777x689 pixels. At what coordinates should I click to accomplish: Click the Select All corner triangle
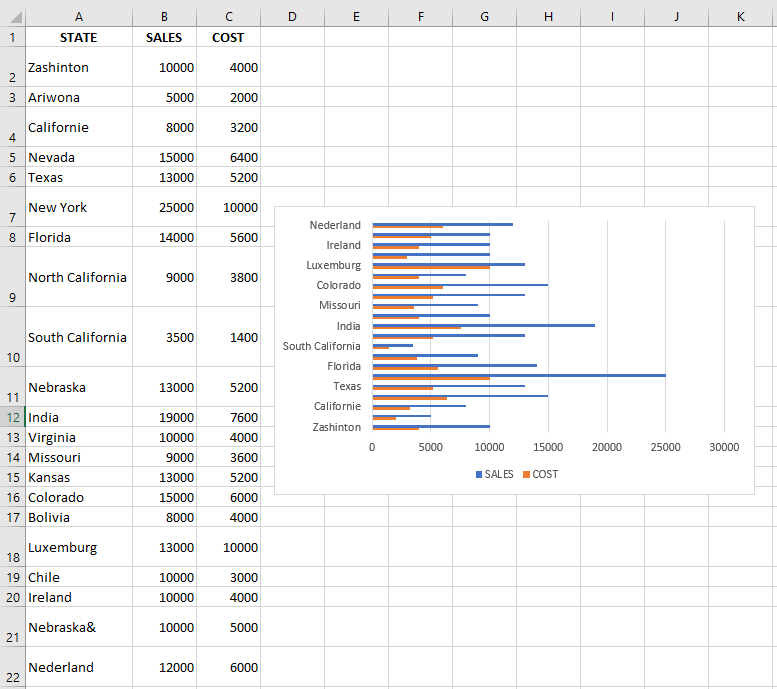pos(16,17)
